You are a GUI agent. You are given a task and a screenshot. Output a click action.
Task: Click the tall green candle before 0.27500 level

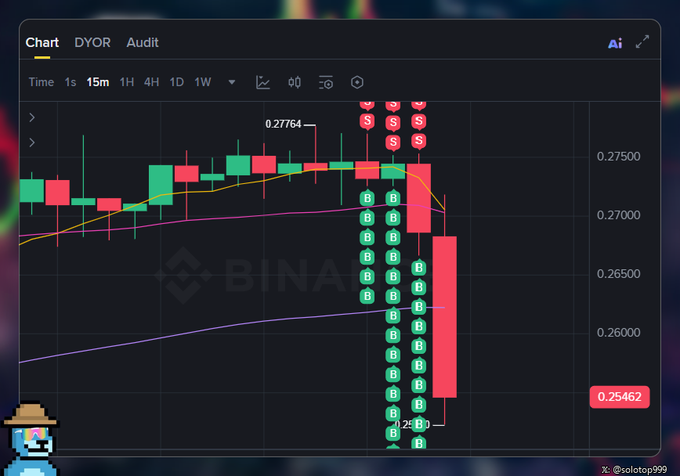pyautogui.click(x=161, y=185)
